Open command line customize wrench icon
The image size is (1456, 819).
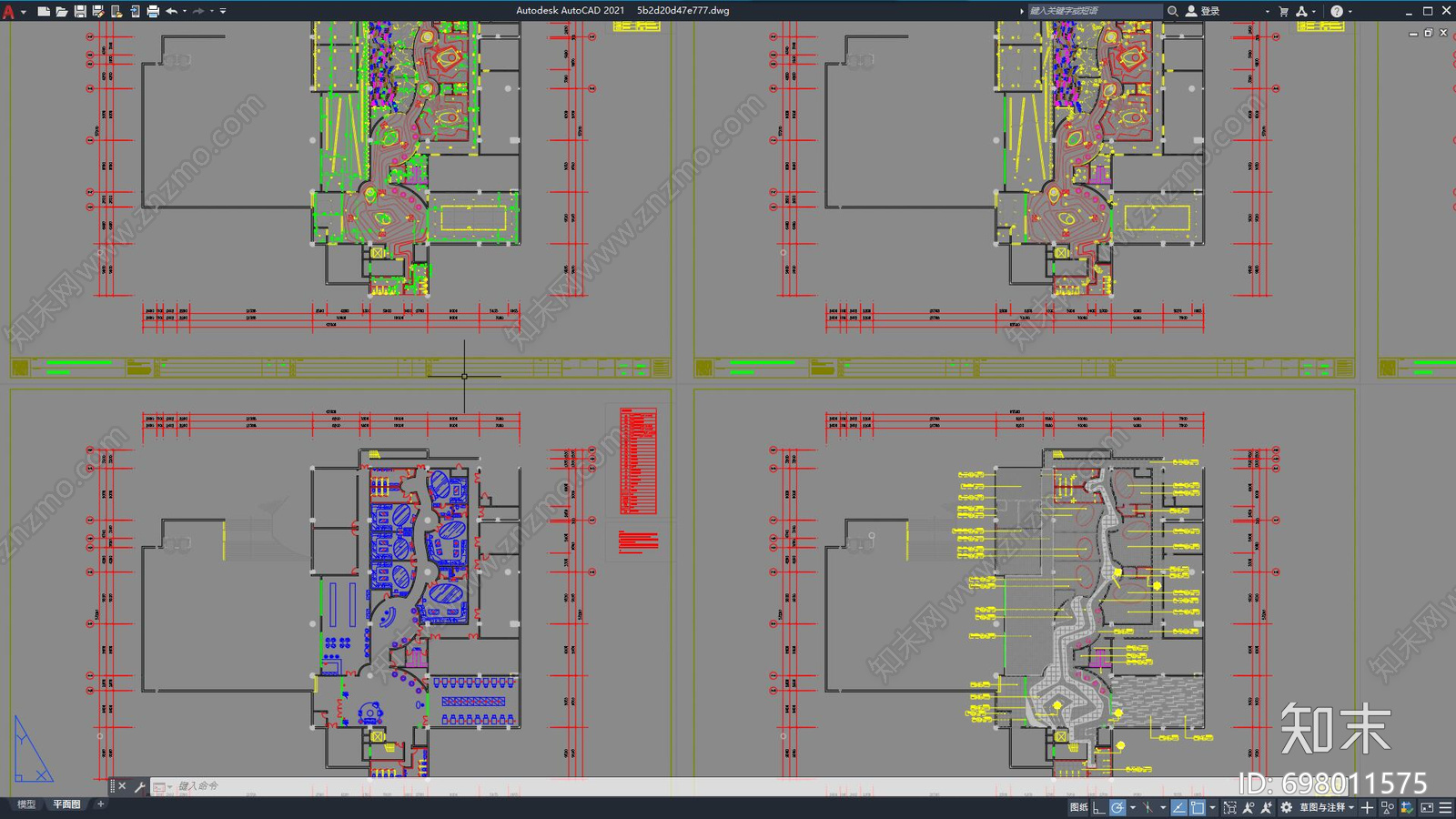[x=140, y=786]
